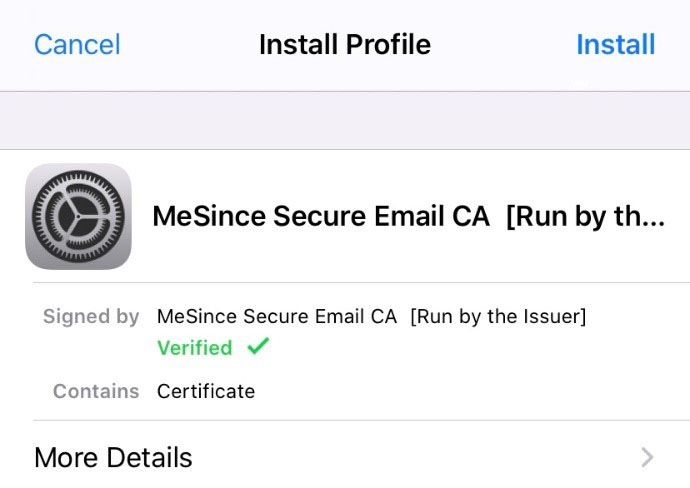Select the Certificate content entry

tap(206, 391)
